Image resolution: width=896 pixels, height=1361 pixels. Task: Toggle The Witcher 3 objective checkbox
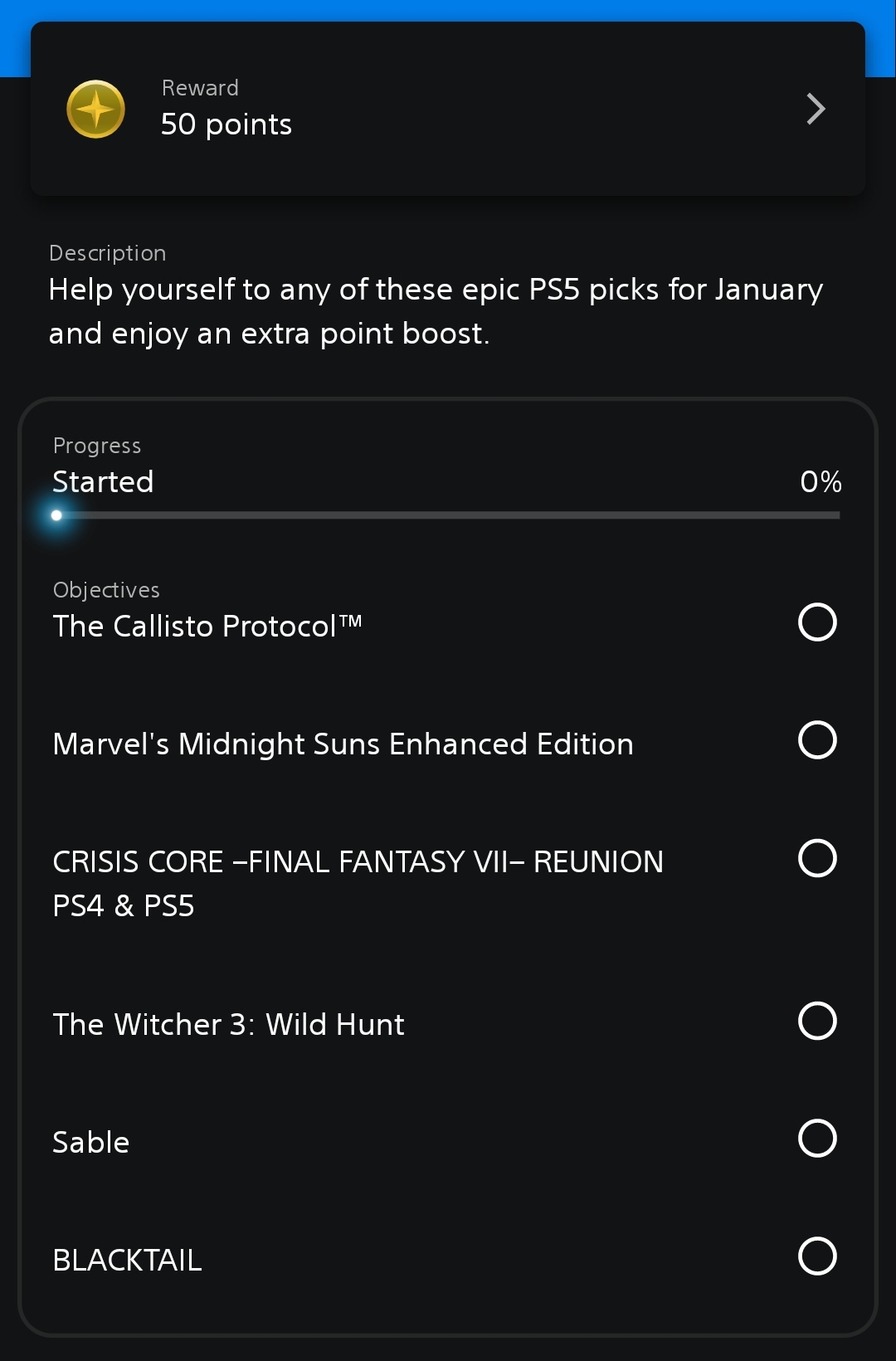click(817, 1022)
